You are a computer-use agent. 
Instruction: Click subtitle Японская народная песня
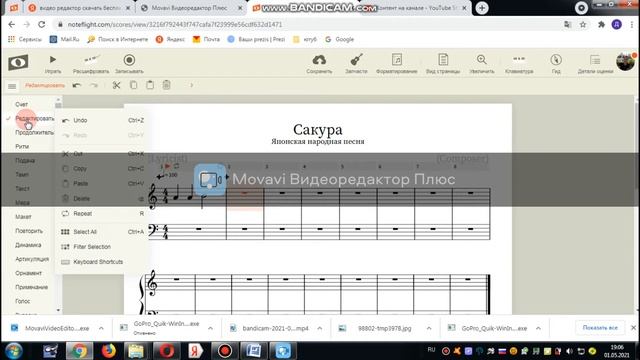pyautogui.click(x=318, y=141)
